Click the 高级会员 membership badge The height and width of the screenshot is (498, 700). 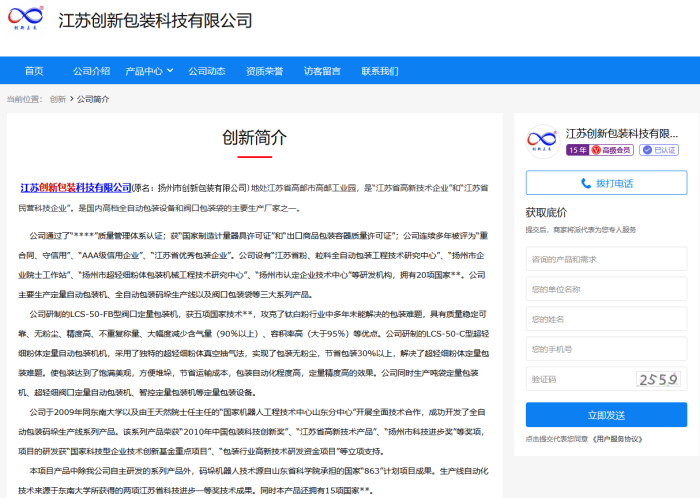point(612,150)
